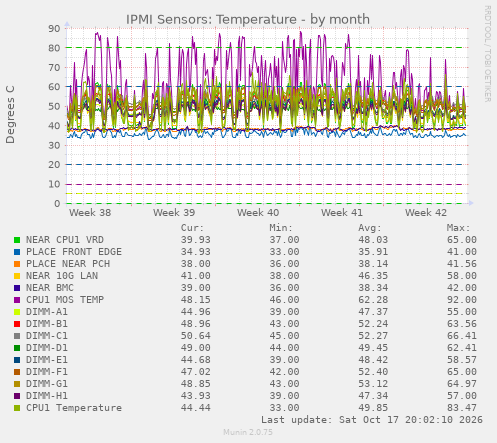
Task: Click the '90' y-axis tick label
Action: pos(54,29)
